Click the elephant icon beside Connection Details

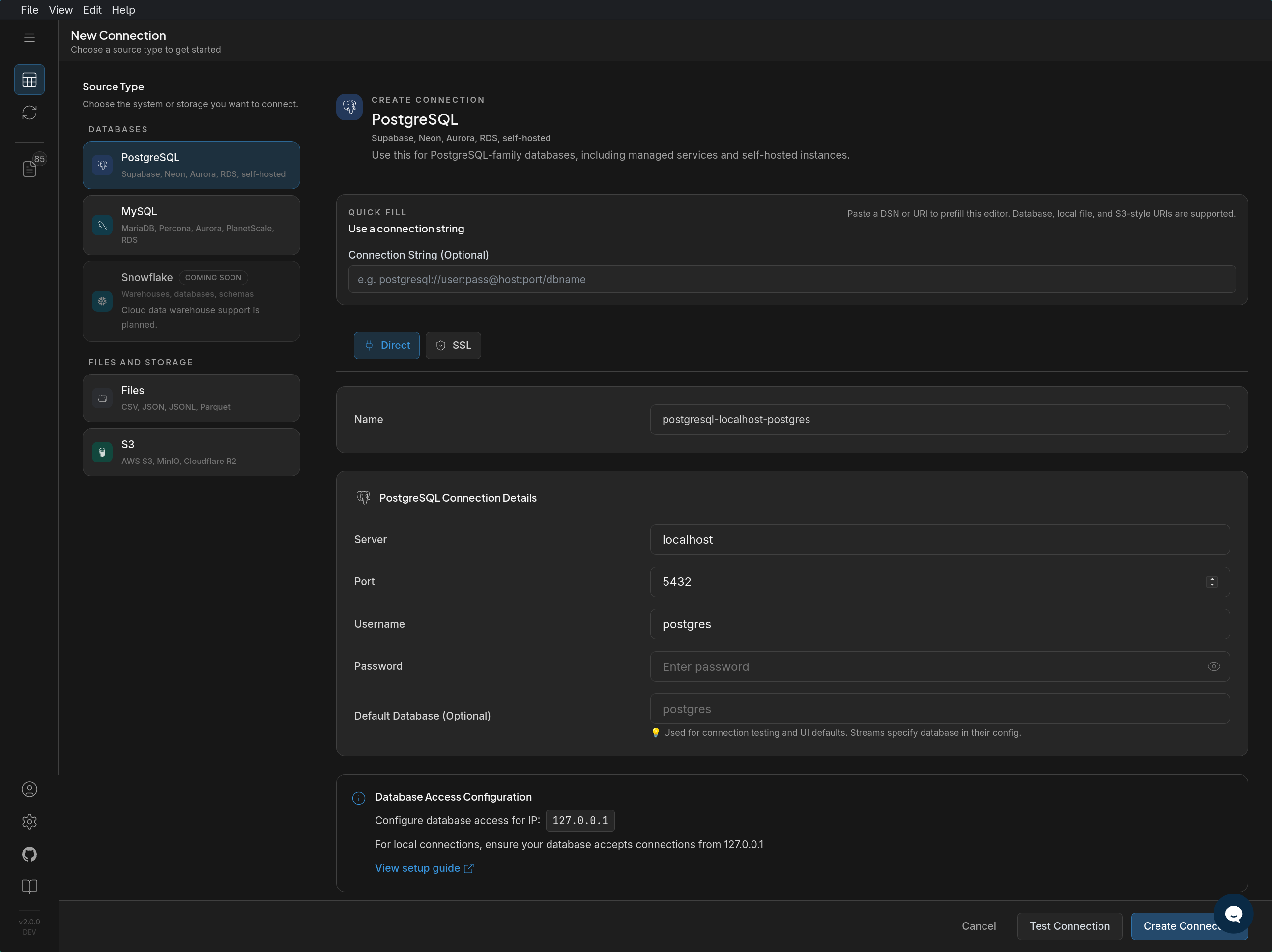(363, 497)
